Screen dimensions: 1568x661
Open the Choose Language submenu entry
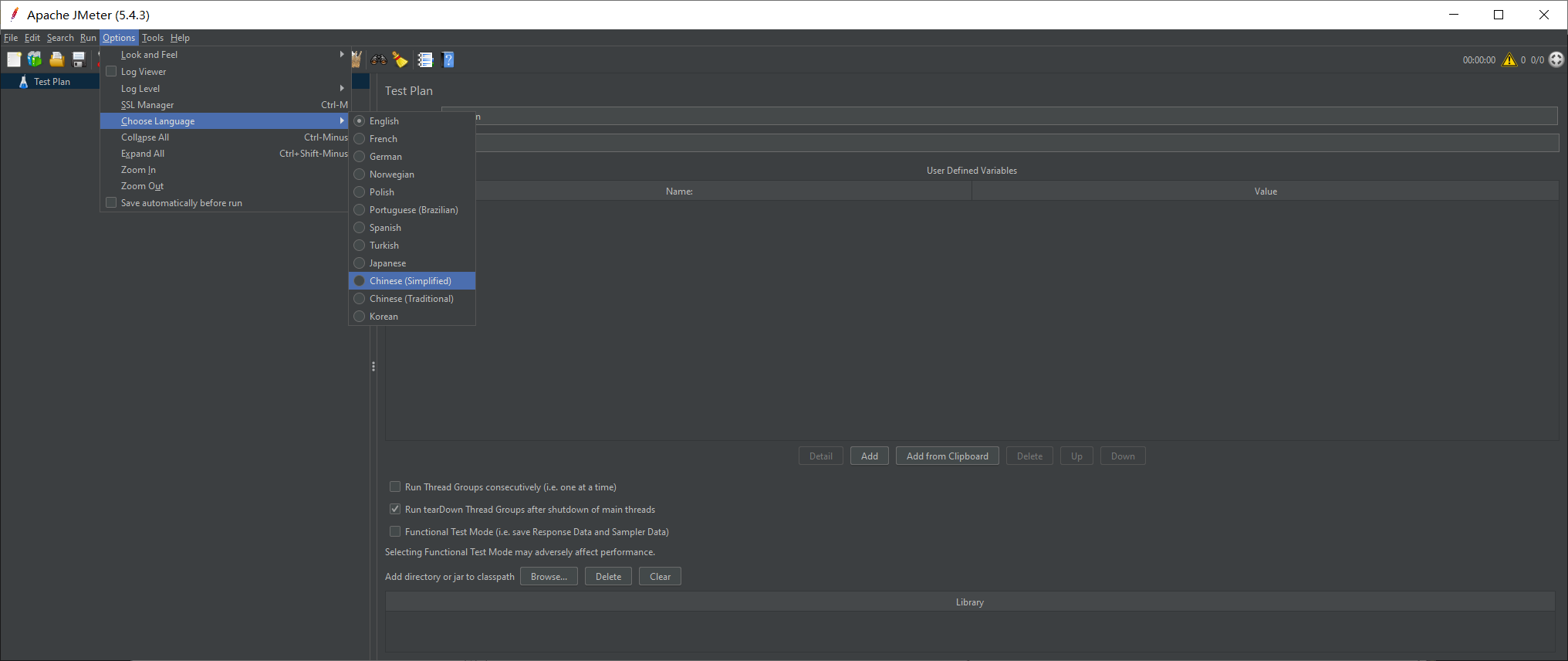tap(225, 121)
